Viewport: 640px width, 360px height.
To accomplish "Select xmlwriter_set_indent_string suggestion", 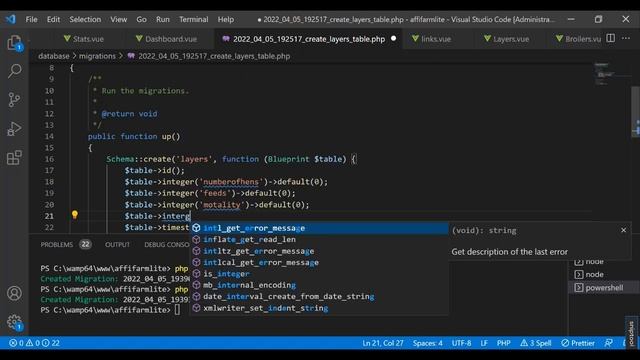I will point(320,308).
